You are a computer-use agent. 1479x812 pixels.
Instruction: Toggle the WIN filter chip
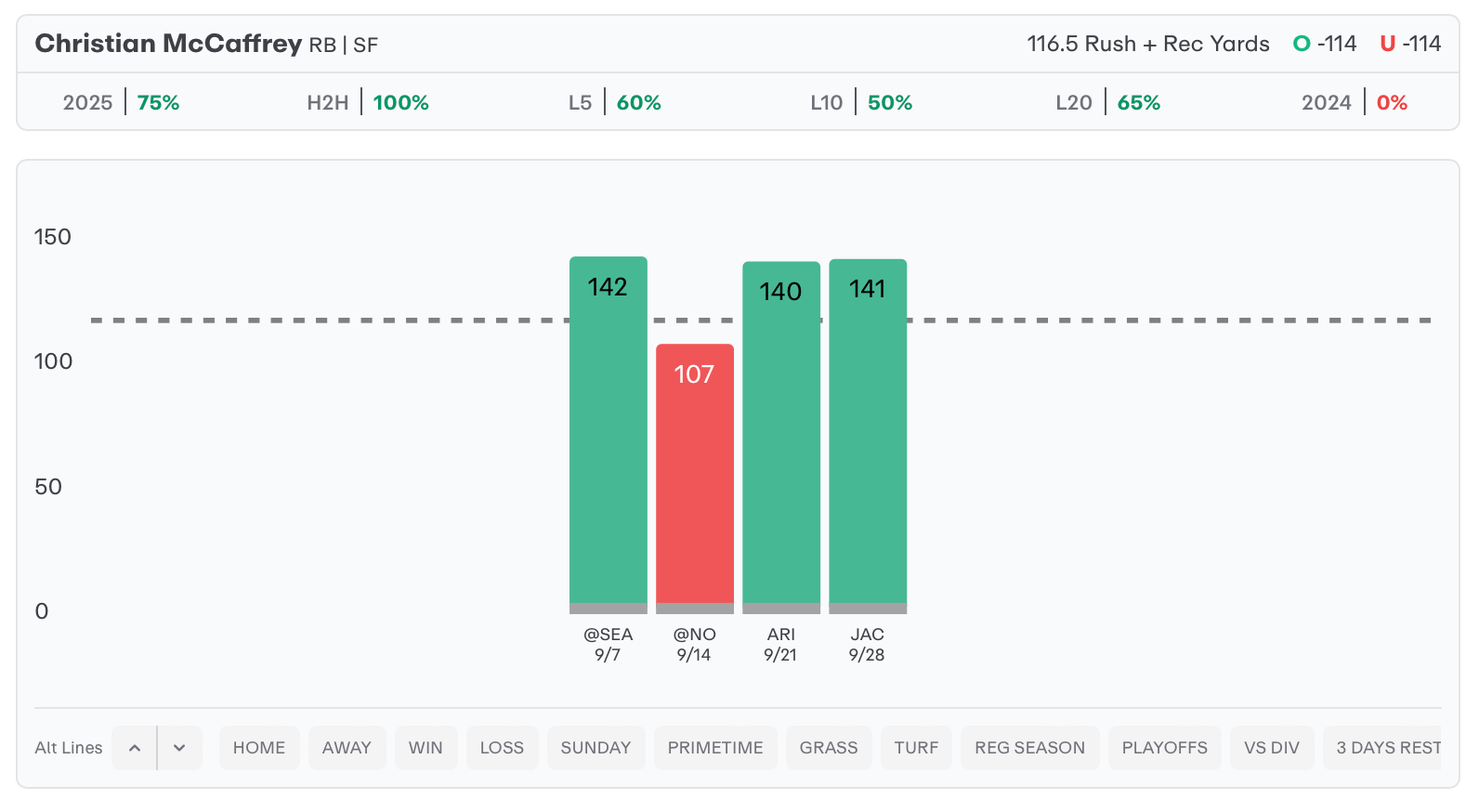(x=425, y=748)
